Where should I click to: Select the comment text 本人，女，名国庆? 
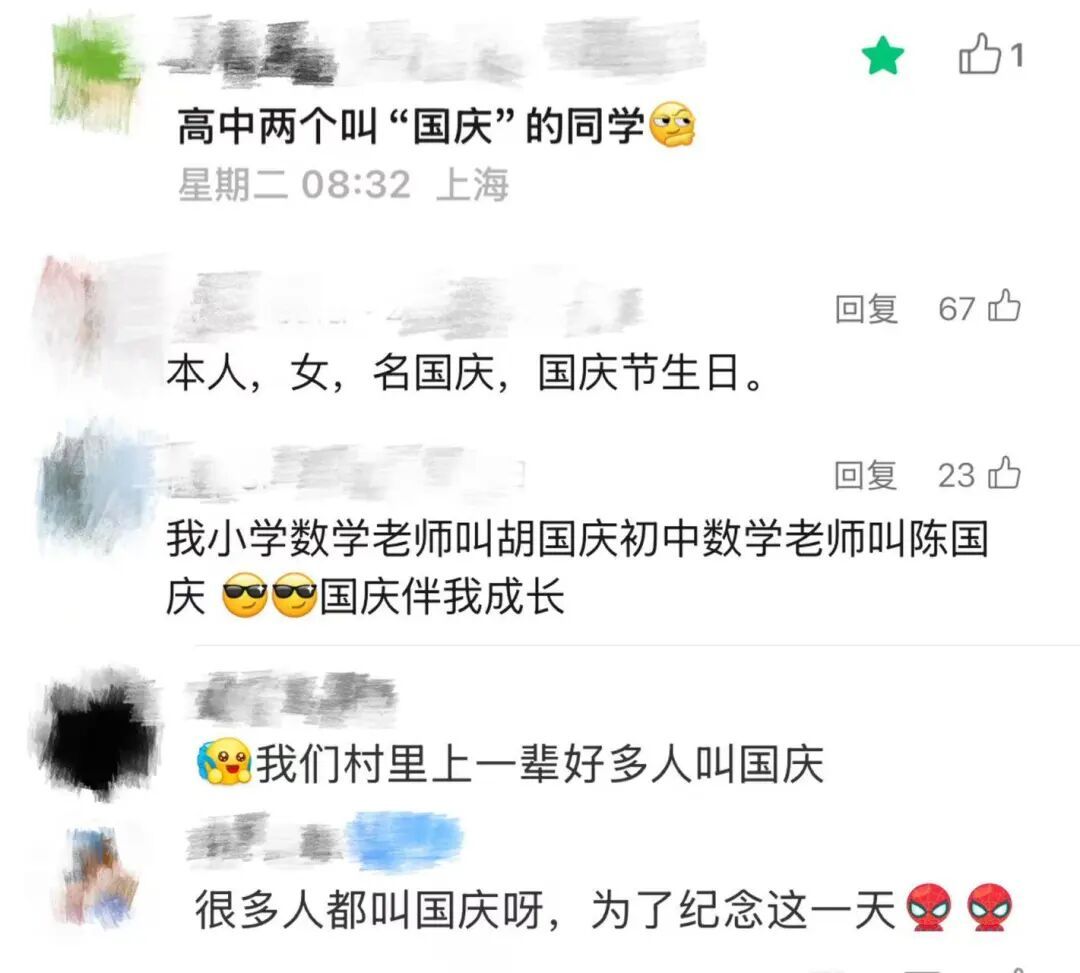click(x=330, y=373)
